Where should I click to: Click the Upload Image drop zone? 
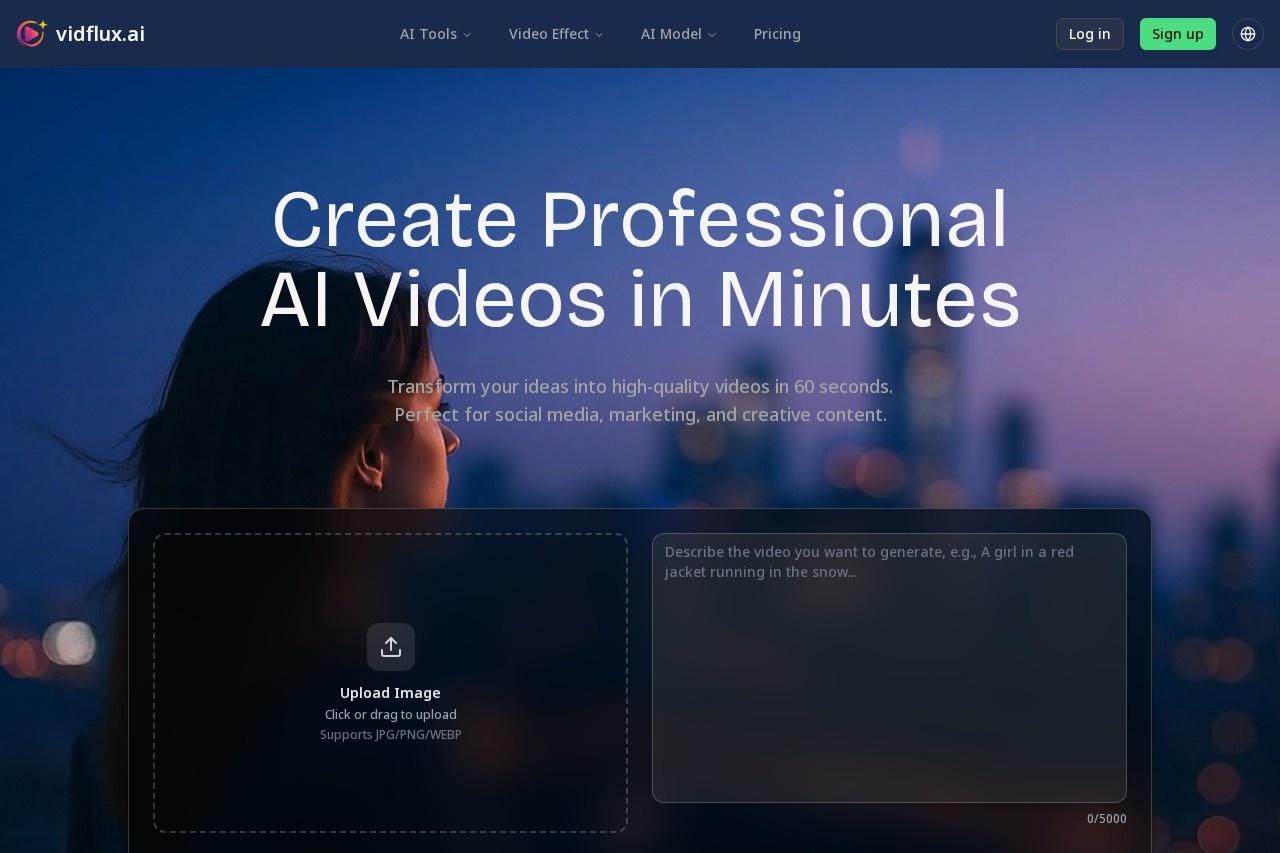[x=391, y=683]
